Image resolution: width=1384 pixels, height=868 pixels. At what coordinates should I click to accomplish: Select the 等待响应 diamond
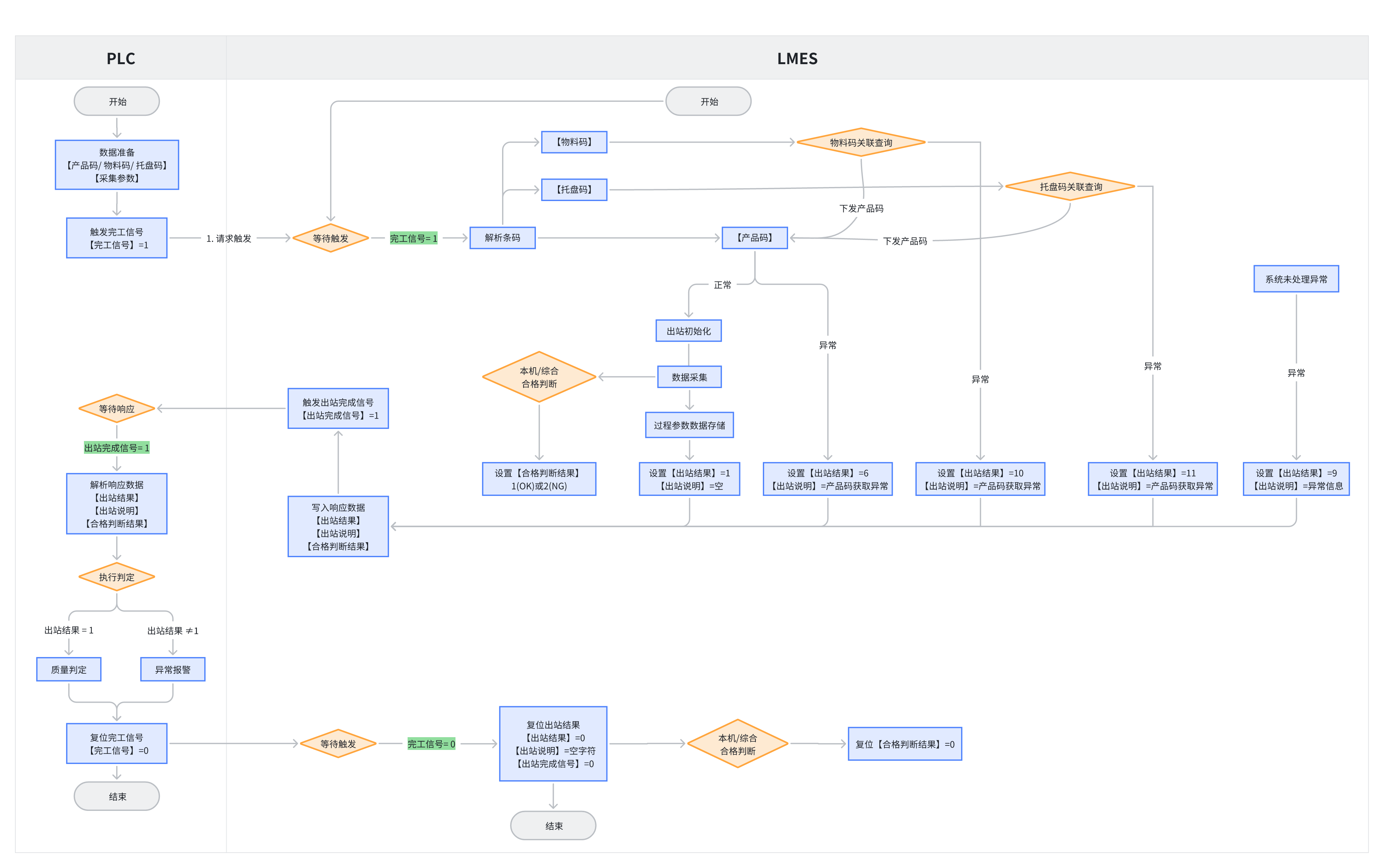[x=117, y=408]
